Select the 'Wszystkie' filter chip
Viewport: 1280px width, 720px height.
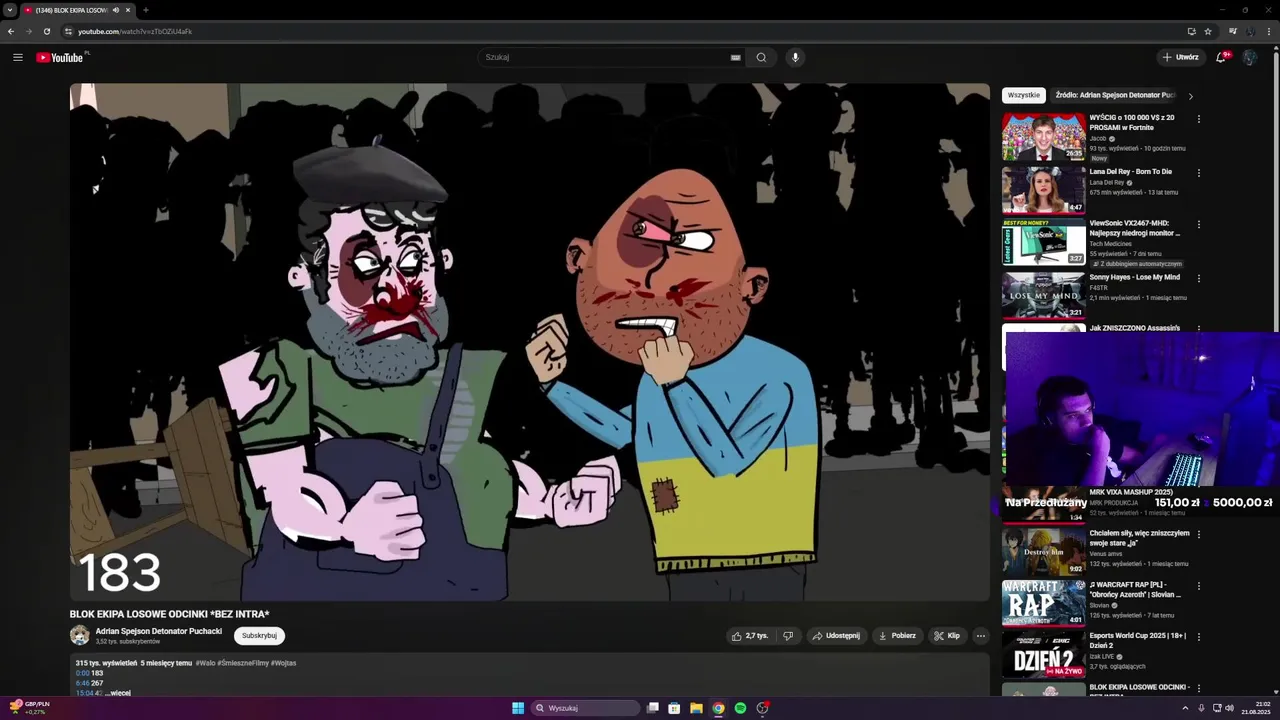1023,95
